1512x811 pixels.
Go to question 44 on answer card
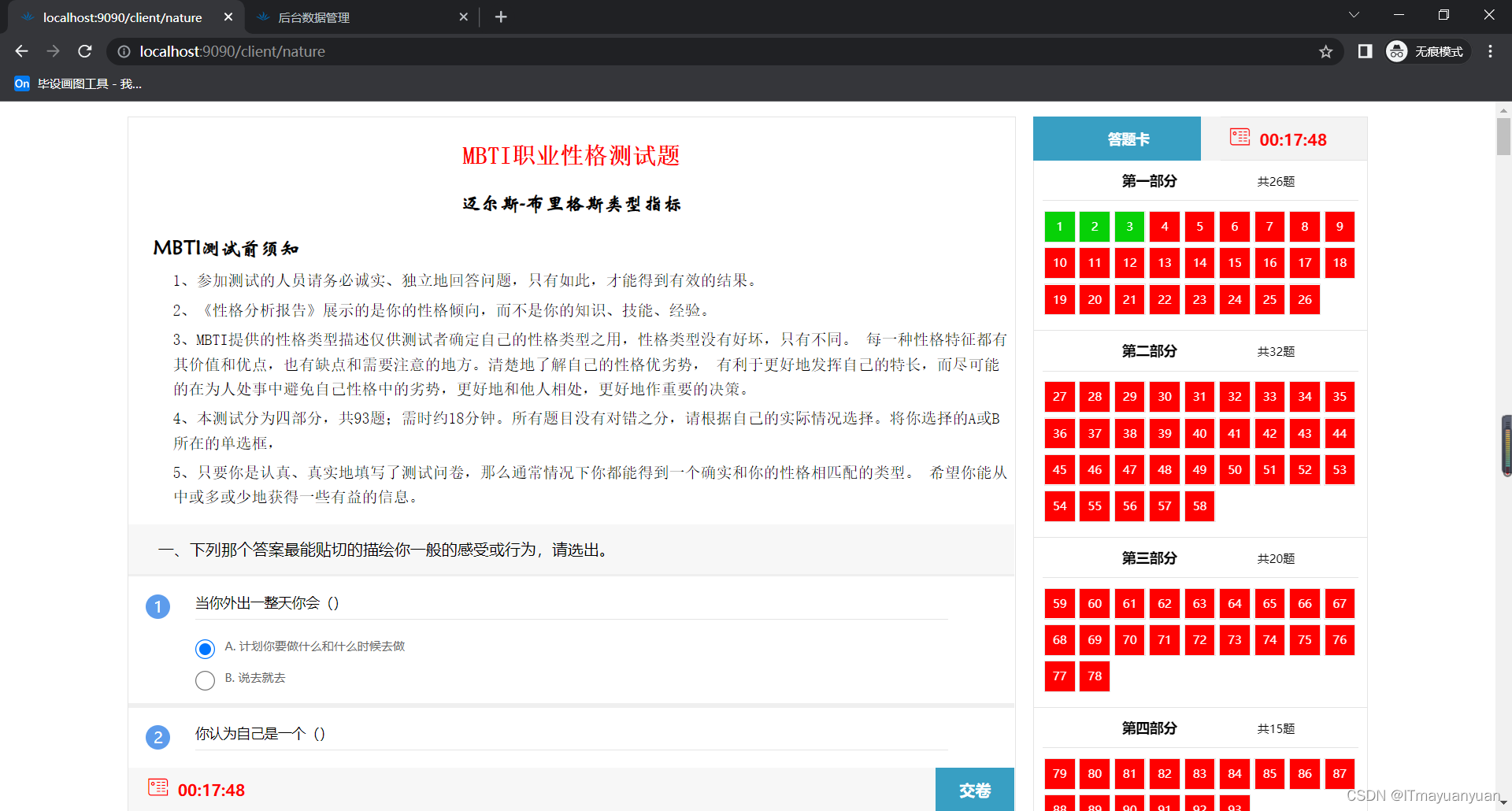(x=1340, y=434)
